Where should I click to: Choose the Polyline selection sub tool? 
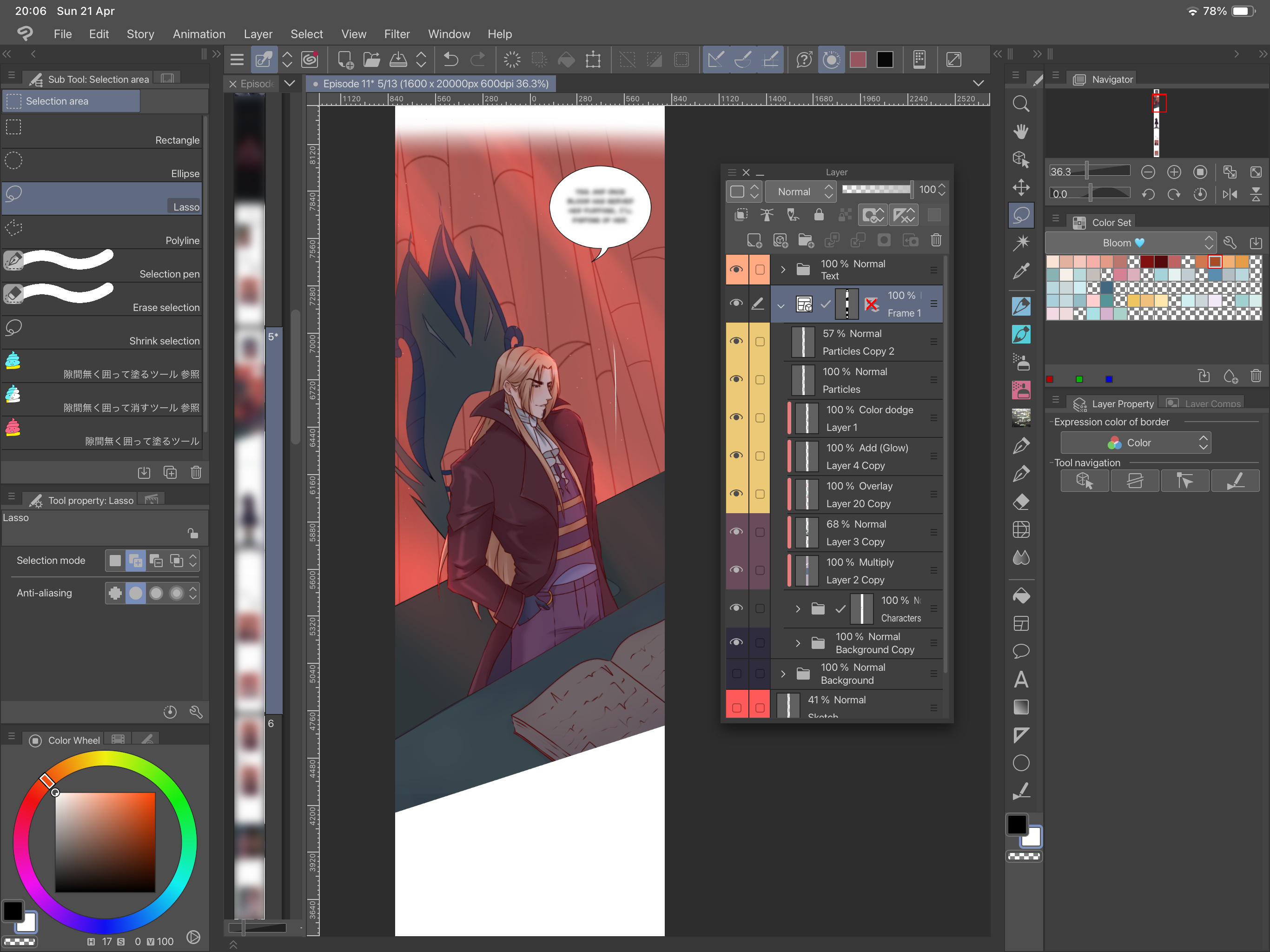coord(102,232)
